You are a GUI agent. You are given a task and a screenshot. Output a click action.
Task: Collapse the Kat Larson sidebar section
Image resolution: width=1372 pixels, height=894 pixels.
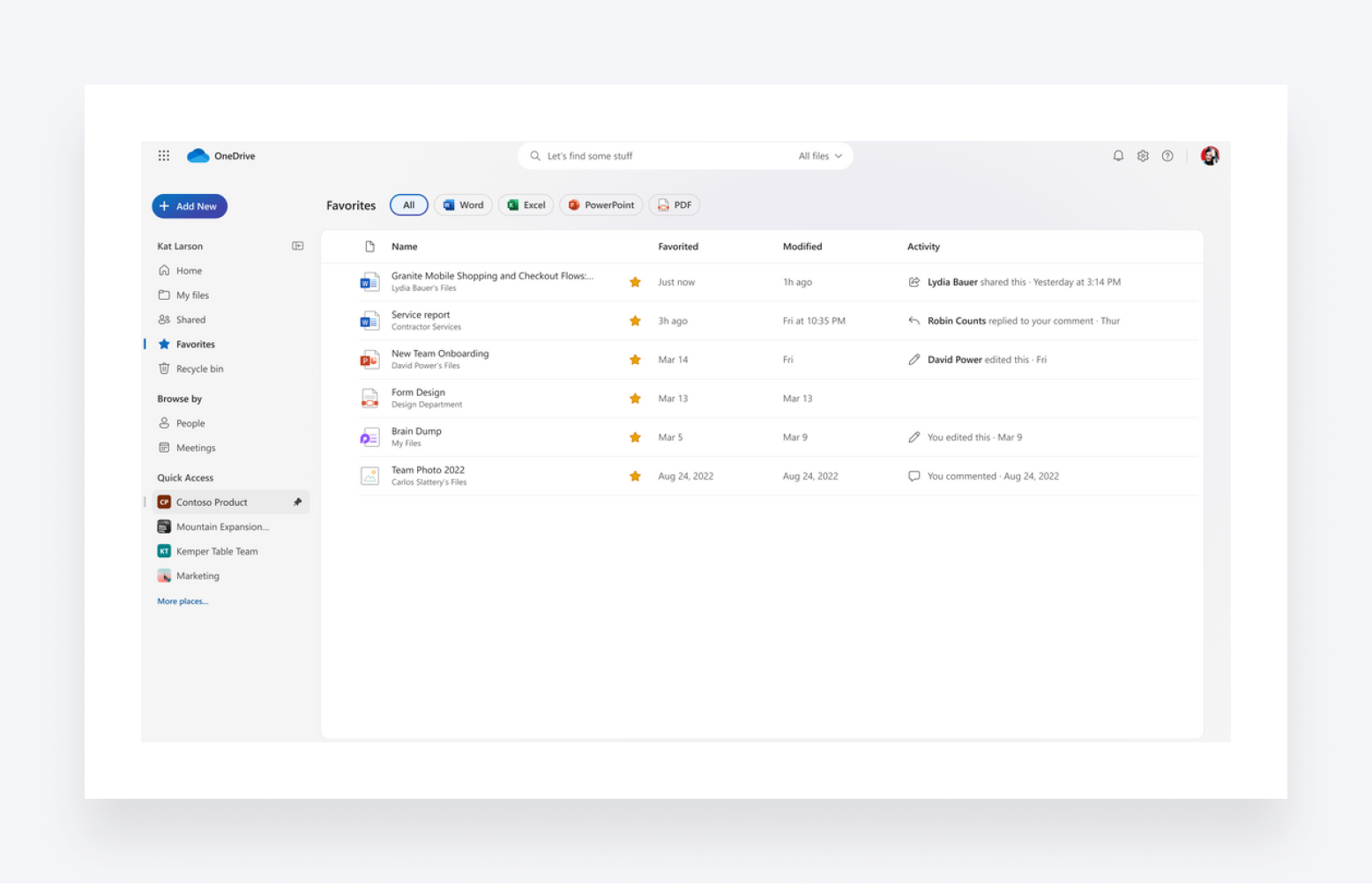298,245
